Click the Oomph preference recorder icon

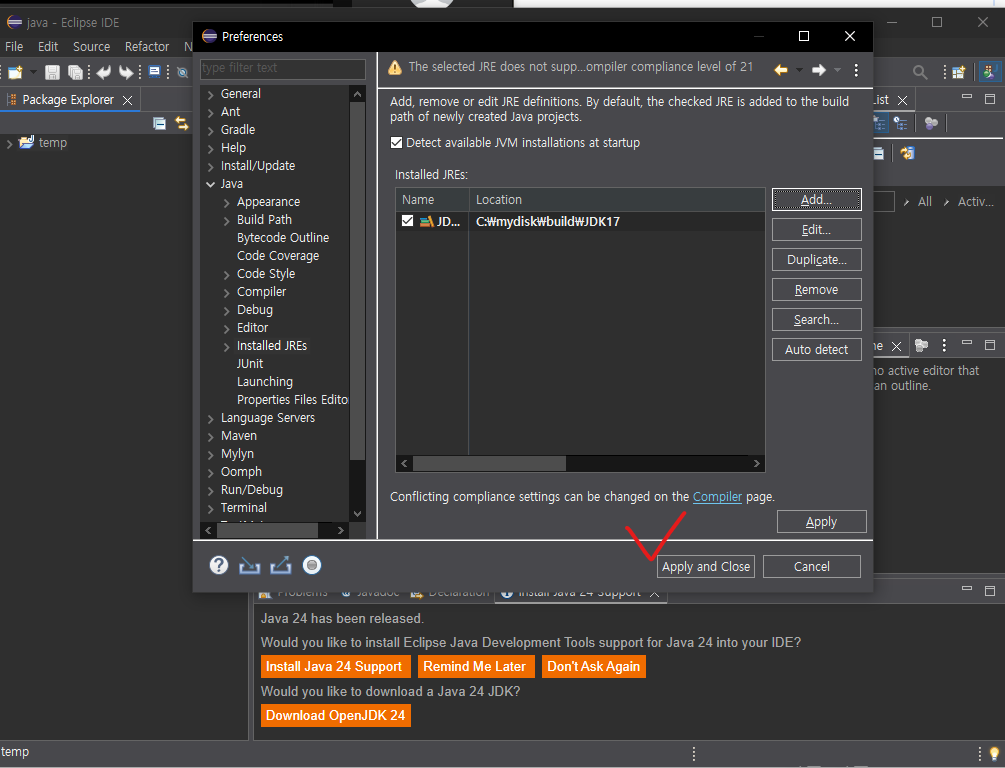tap(311, 565)
